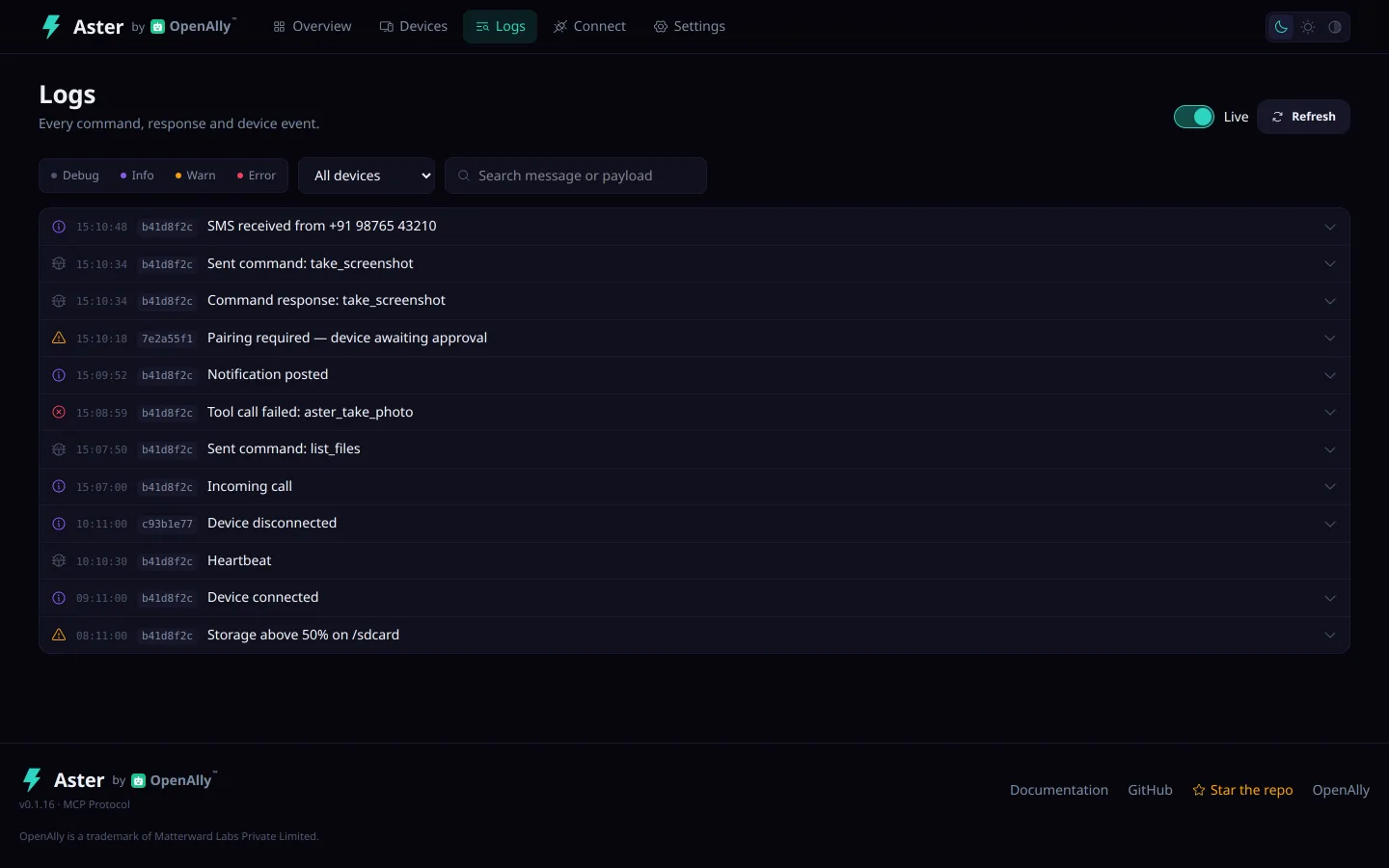Click the info icon on Device disconnected row

[59, 524]
